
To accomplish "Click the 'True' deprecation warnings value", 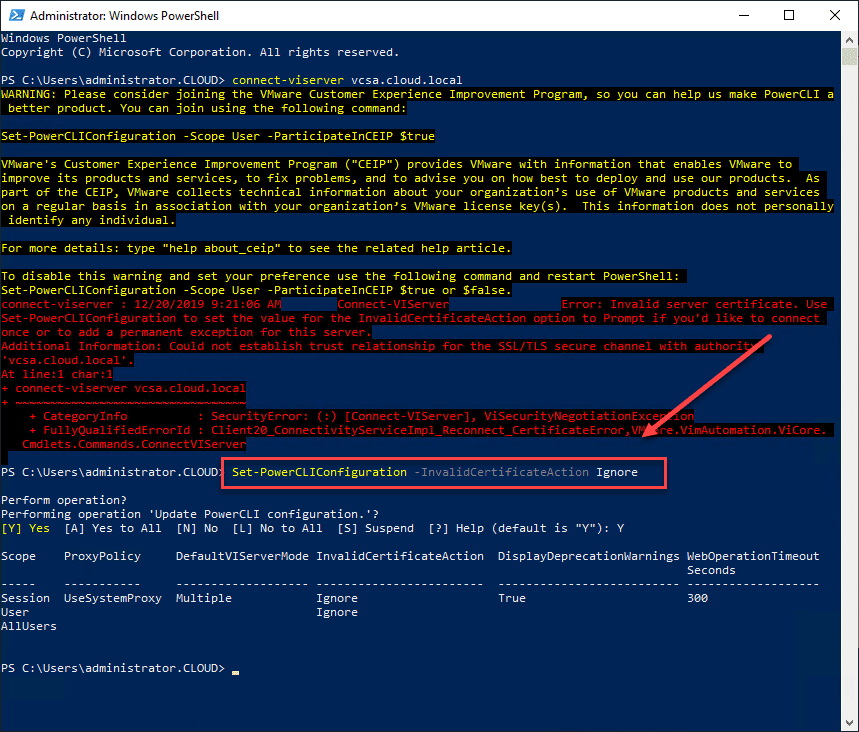I will 512,598.
